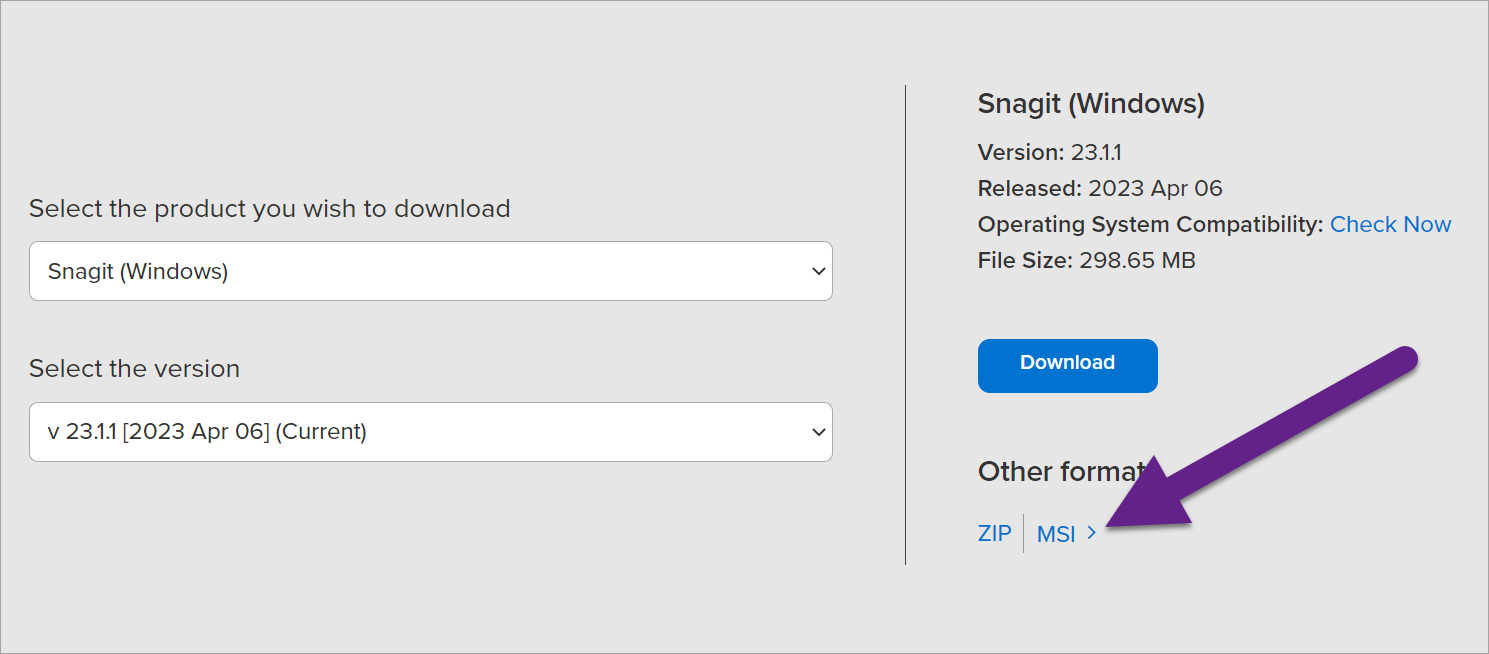Expand the version selection dropdown

[x=430, y=432]
